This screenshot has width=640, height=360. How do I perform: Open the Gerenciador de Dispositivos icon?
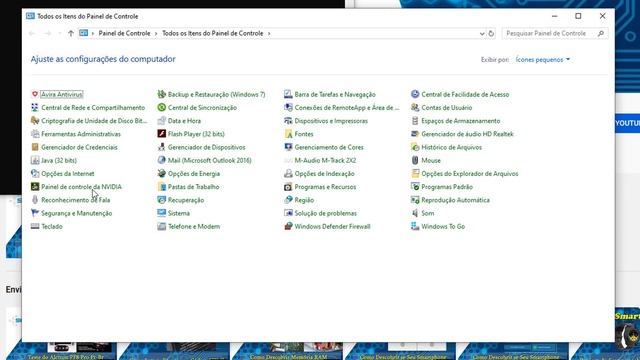tap(162, 147)
